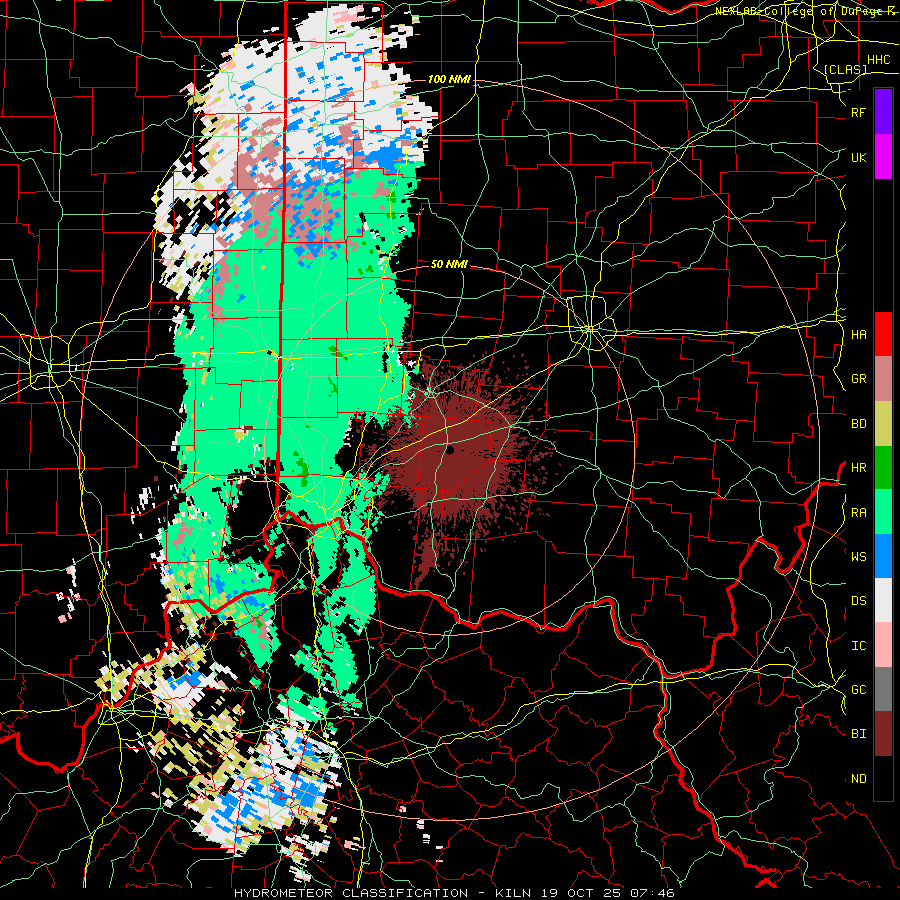
Task: Click the GR legend label
Action: click(858, 379)
